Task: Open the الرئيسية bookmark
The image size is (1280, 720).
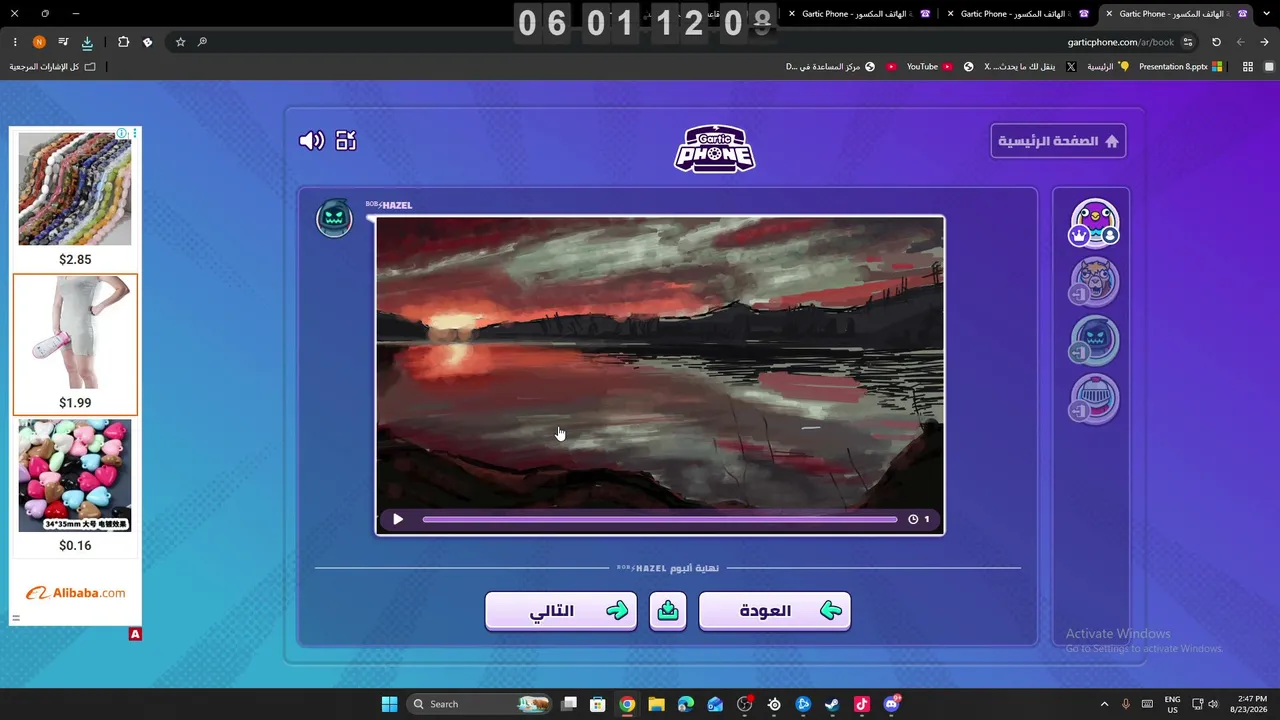Action: [x=1108, y=67]
